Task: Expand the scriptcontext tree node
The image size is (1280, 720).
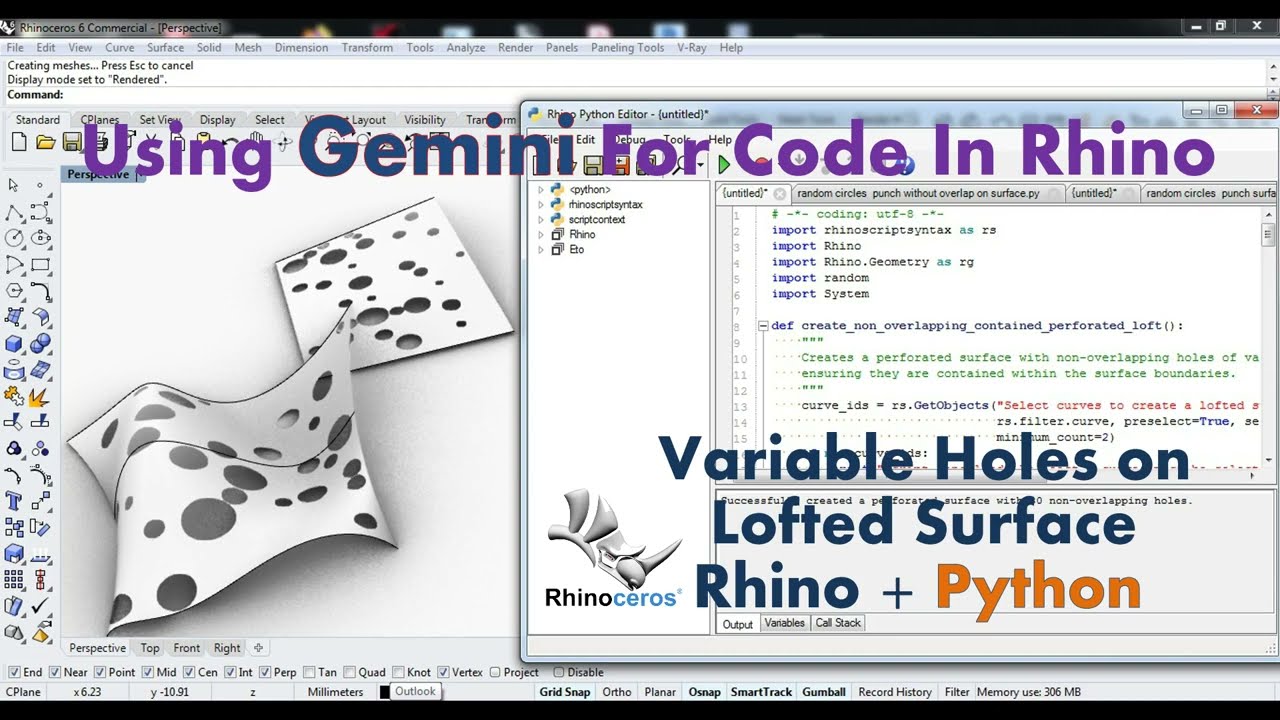Action: point(541,219)
